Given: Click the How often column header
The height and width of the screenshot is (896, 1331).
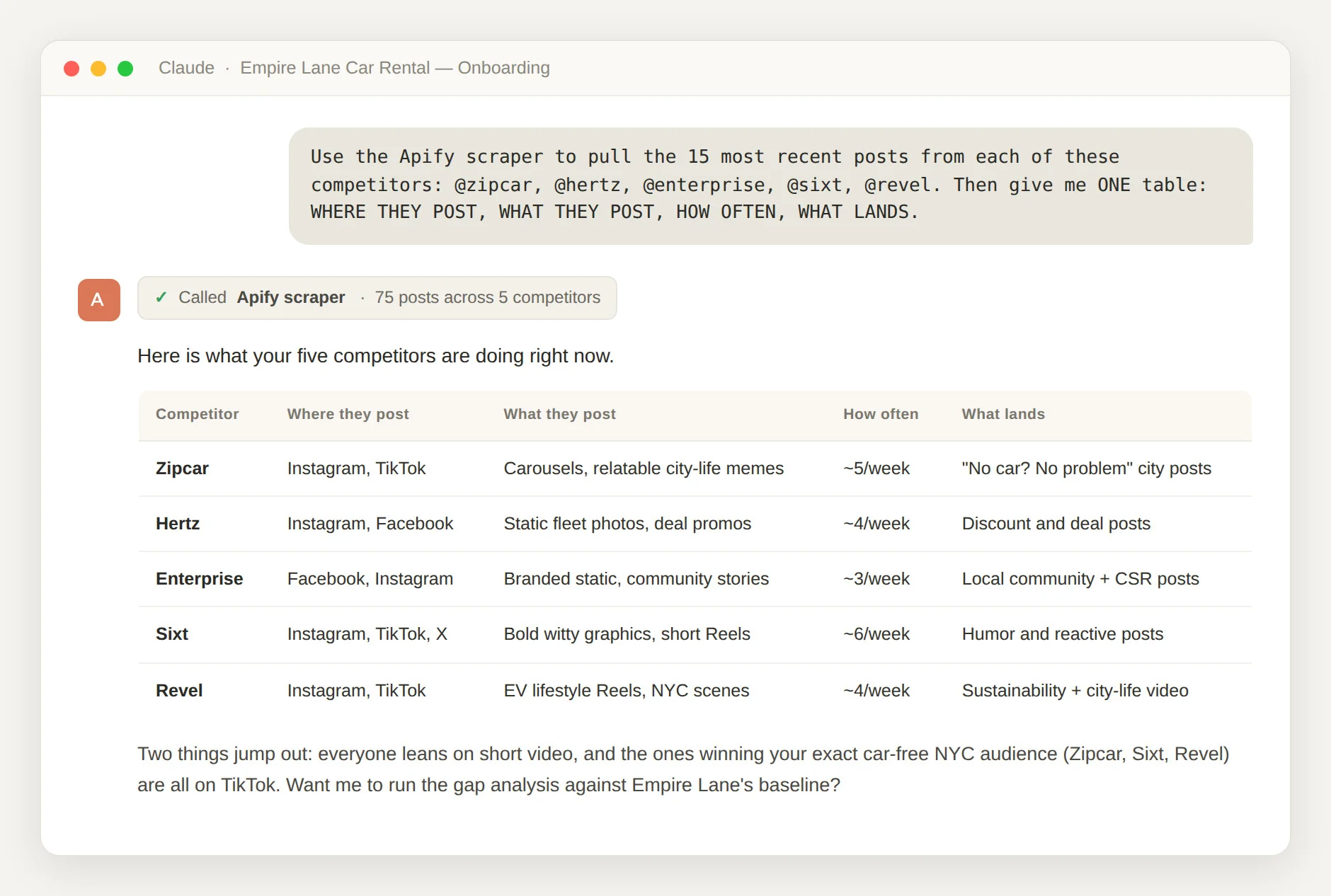Looking at the screenshot, I should pos(881,414).
